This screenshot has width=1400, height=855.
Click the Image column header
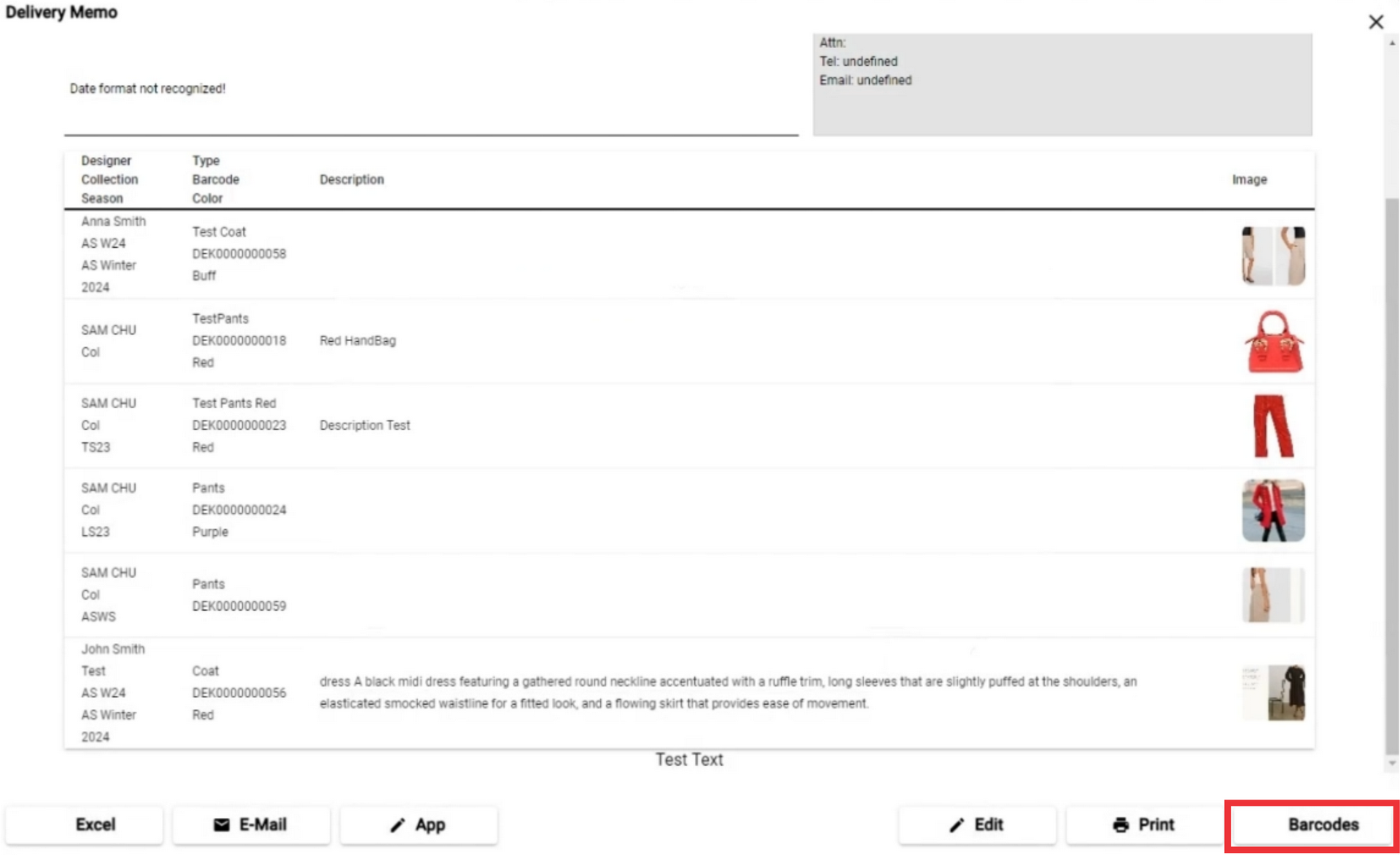[x=1249, y=179]
